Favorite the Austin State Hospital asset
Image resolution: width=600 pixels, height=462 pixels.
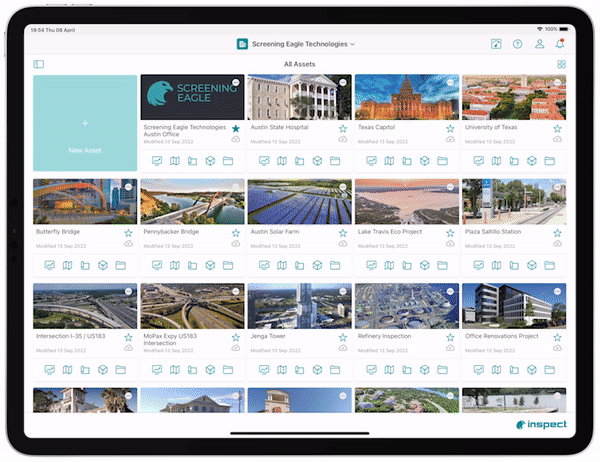coord(343,128)
